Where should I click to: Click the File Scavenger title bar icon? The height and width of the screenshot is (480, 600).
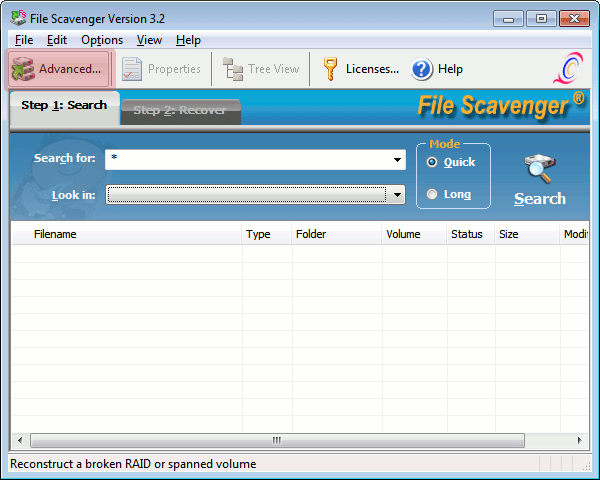pos(18,18)
